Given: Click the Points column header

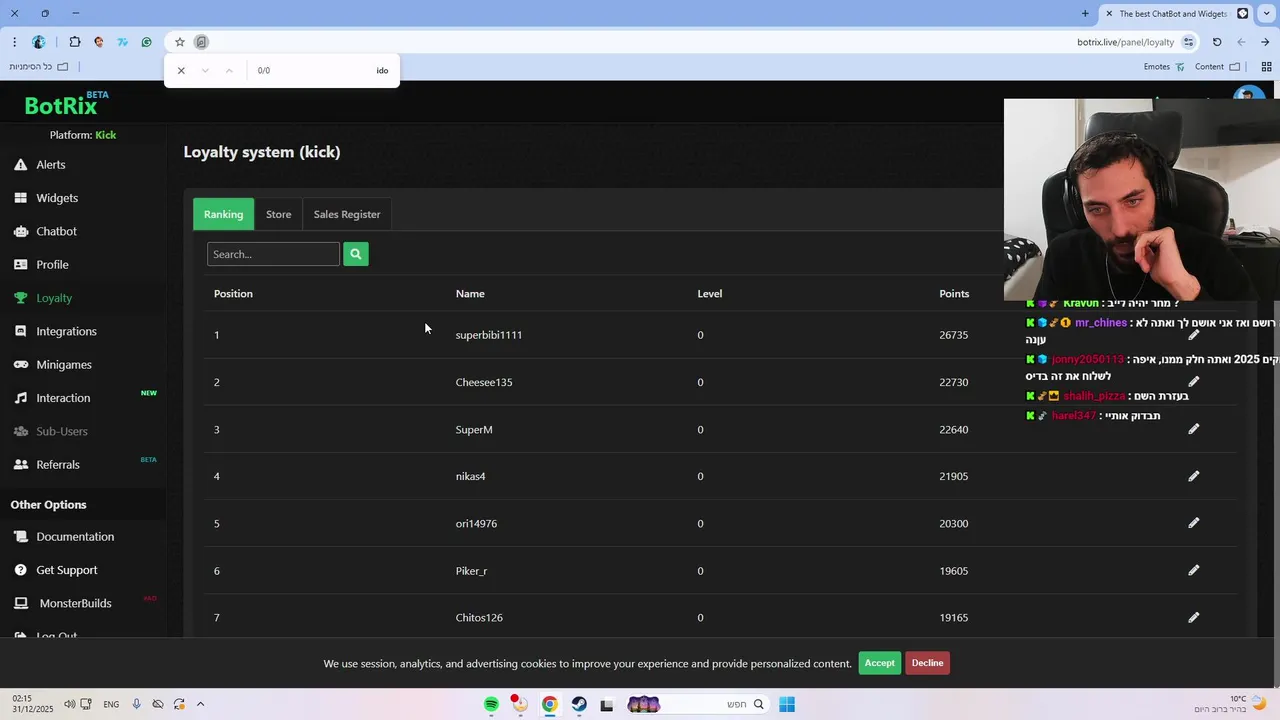Looking at the screenshot, I should [954, 293].
